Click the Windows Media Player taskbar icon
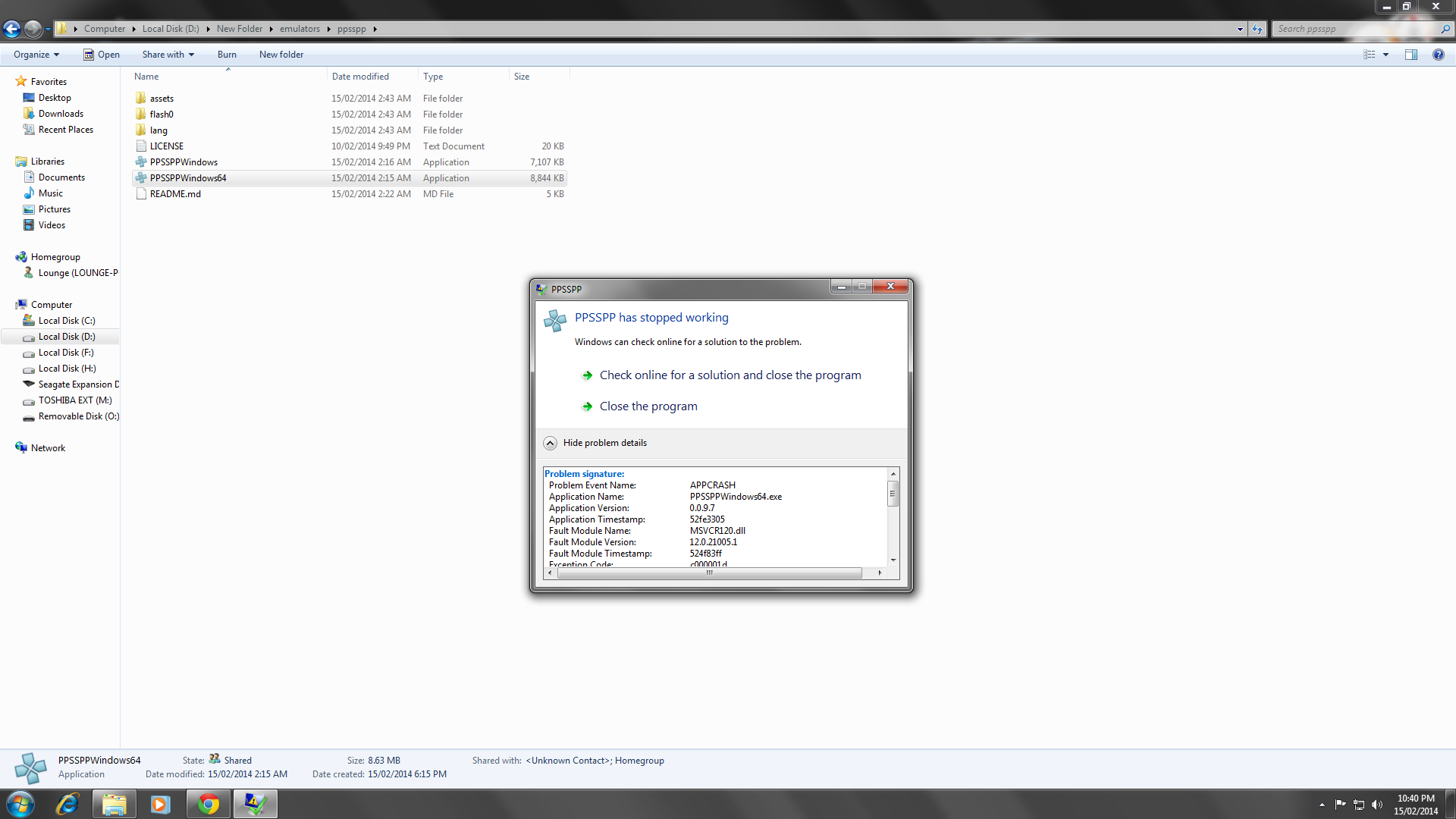 click(x=160, y=804)
